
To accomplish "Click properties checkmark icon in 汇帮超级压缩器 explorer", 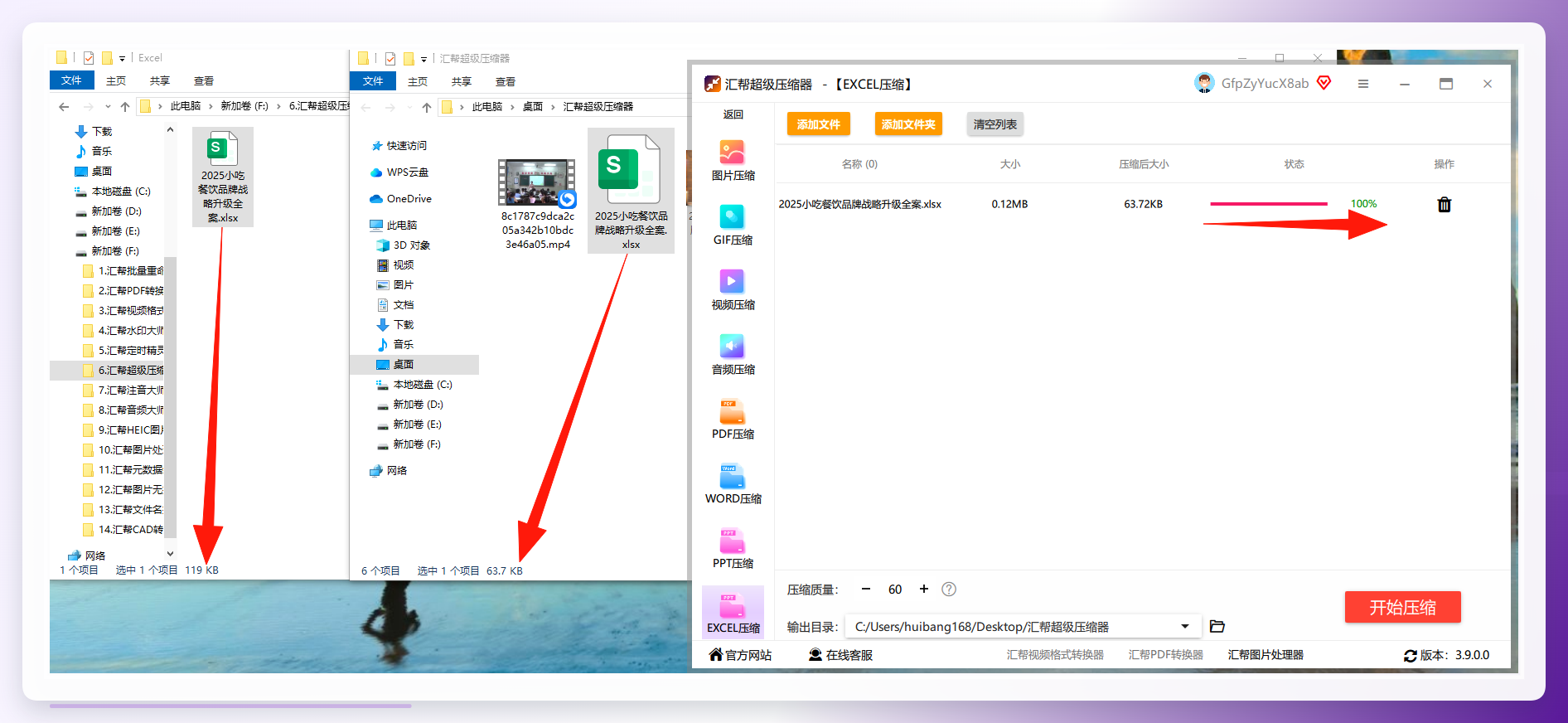I will tap(390, 58).
